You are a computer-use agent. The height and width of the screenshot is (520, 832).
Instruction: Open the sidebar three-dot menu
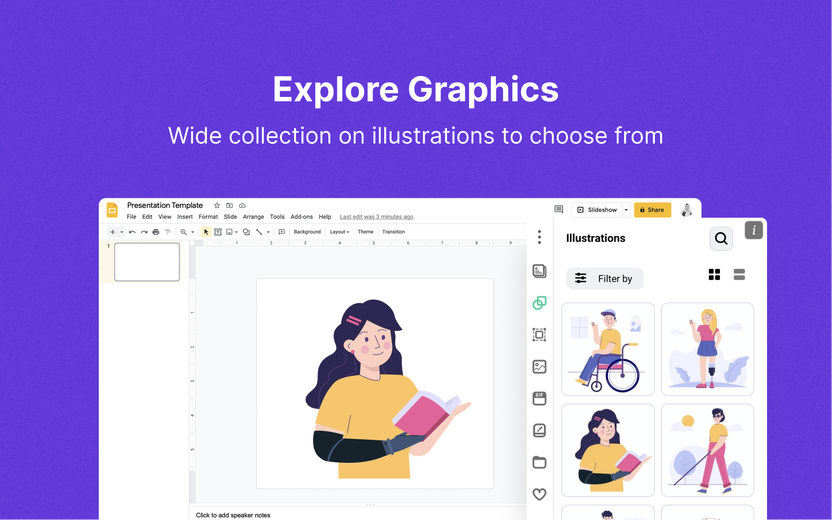(539, 237)
